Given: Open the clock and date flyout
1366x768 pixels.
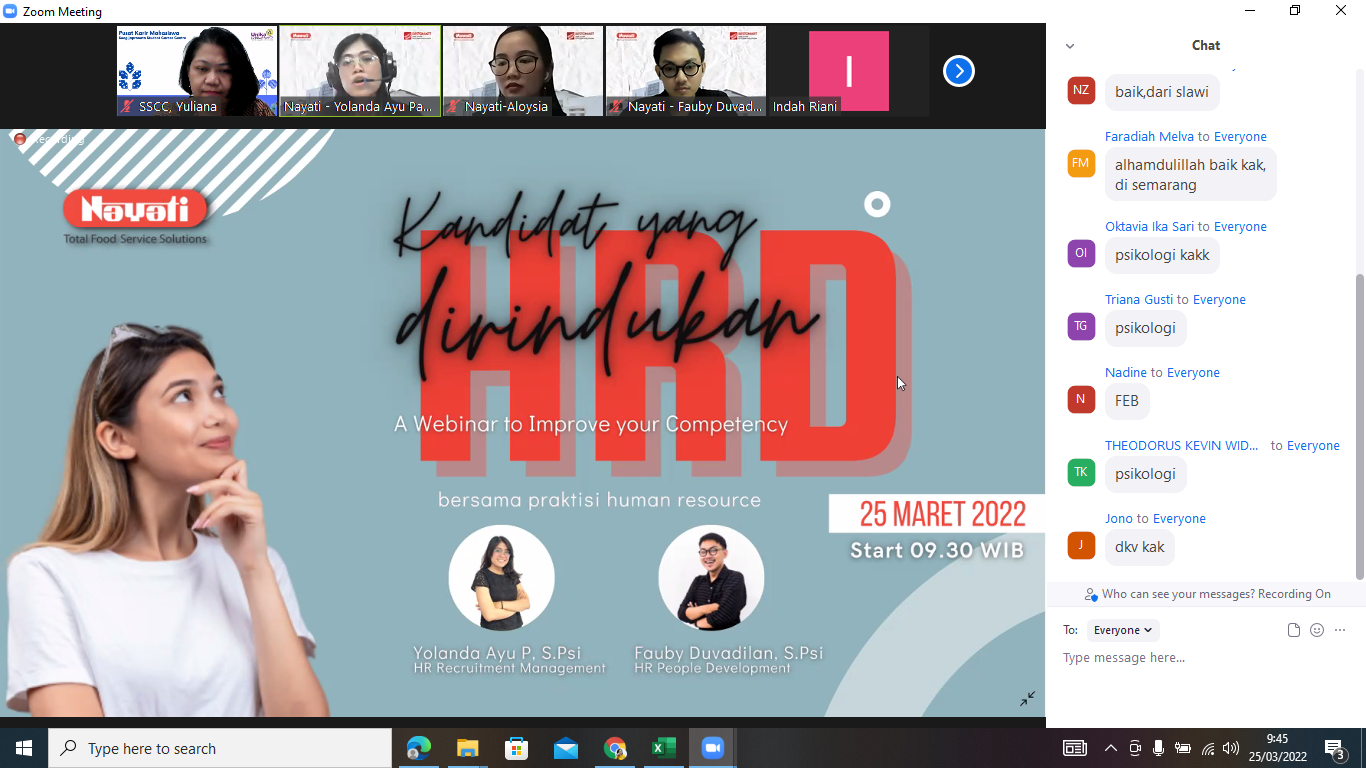Looking at the screenshot, I should (x=1277, y=748).
